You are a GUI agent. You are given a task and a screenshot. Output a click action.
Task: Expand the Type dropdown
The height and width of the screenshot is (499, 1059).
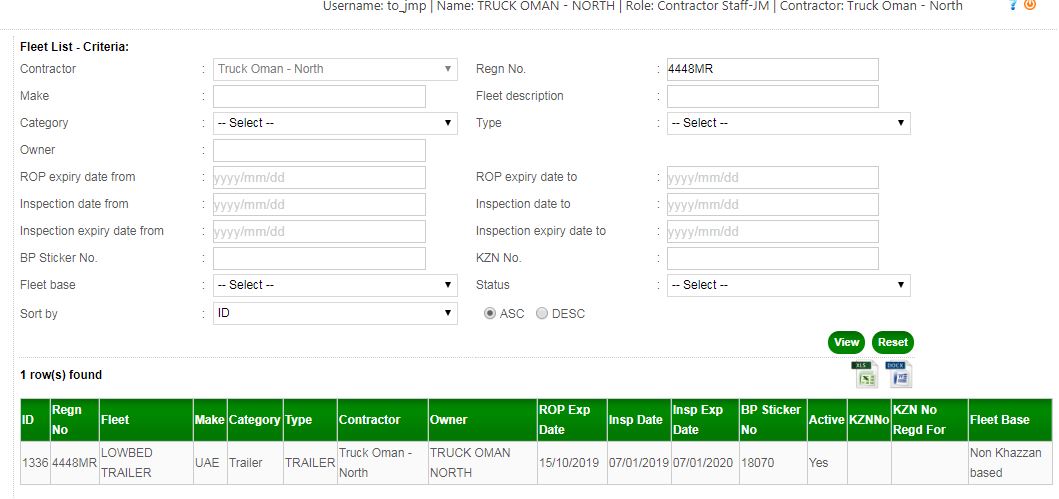tap(788, 123)
